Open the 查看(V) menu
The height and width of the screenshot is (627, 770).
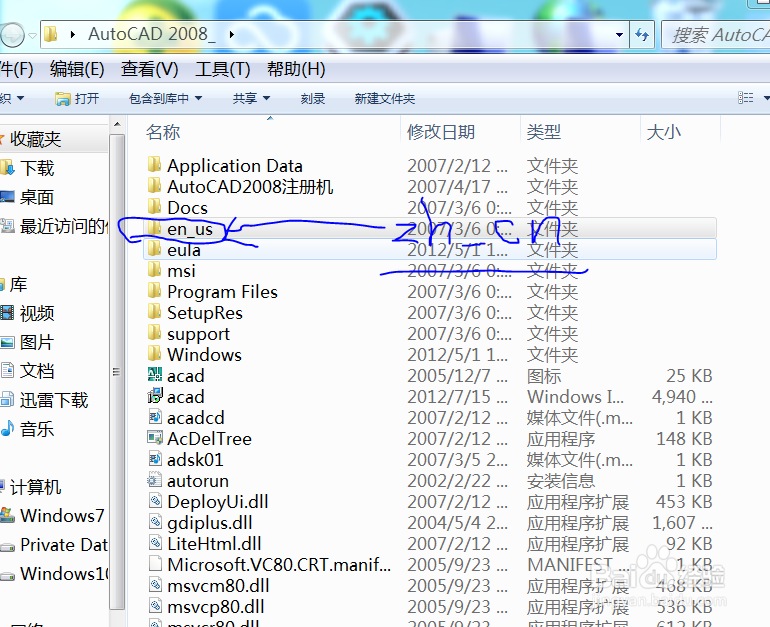tap(149, 69)
